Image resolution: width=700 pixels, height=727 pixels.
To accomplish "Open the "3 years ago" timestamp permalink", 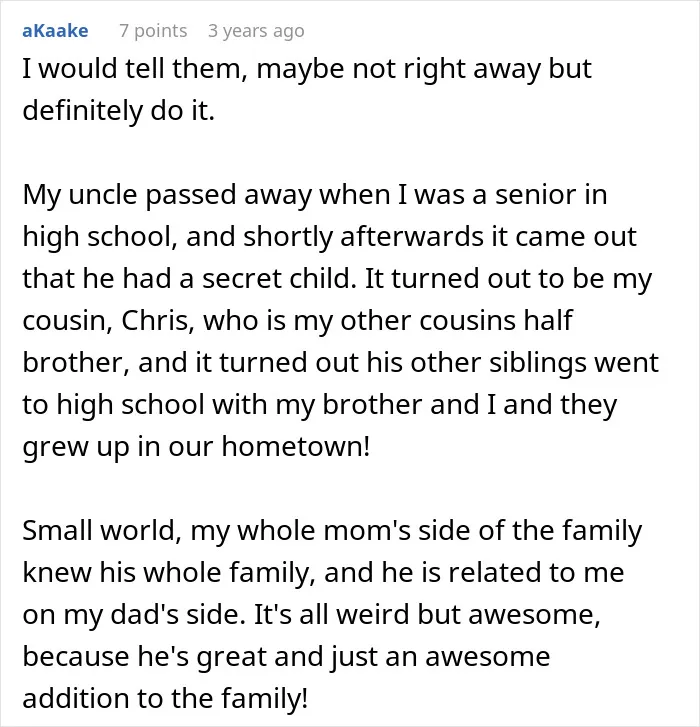I will (x=256, y=31).
